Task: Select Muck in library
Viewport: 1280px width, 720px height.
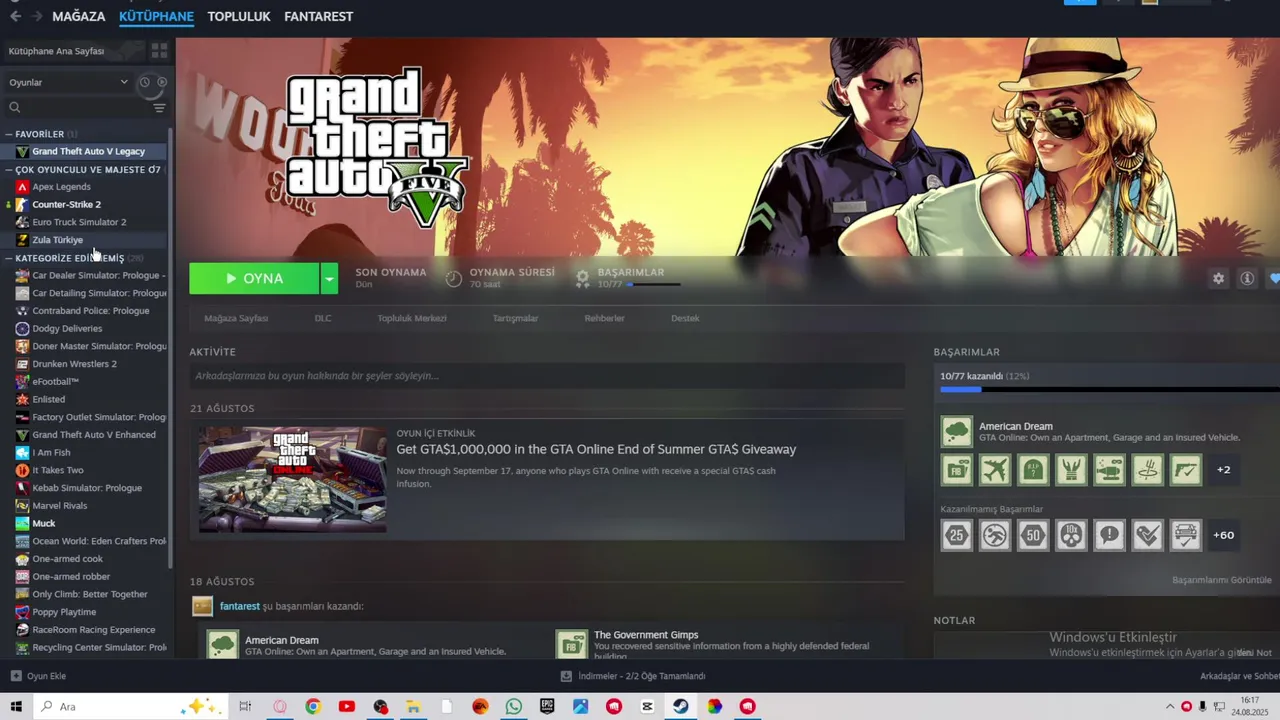Action: (x=44, y=523)
